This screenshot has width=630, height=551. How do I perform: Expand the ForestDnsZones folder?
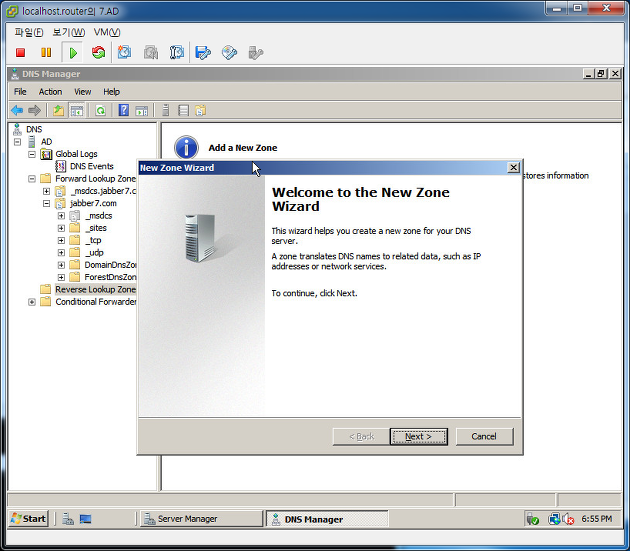coord(61,277)
